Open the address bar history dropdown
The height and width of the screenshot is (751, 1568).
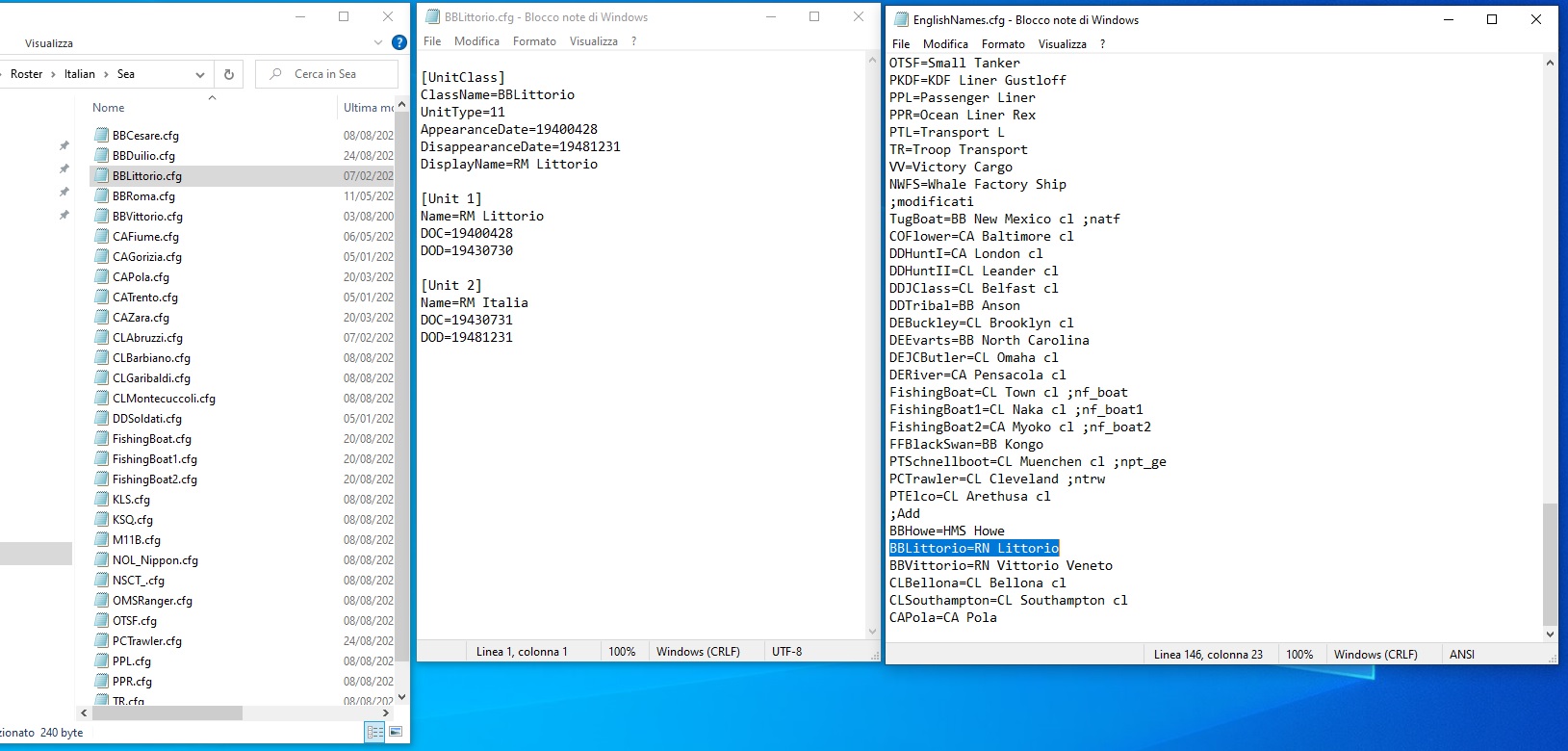pyautogui.click(x=199, y=74)
